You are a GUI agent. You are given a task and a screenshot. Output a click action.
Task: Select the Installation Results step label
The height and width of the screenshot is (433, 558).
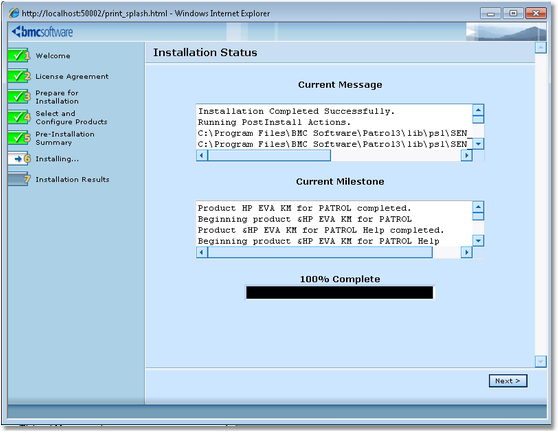(72, 180)
